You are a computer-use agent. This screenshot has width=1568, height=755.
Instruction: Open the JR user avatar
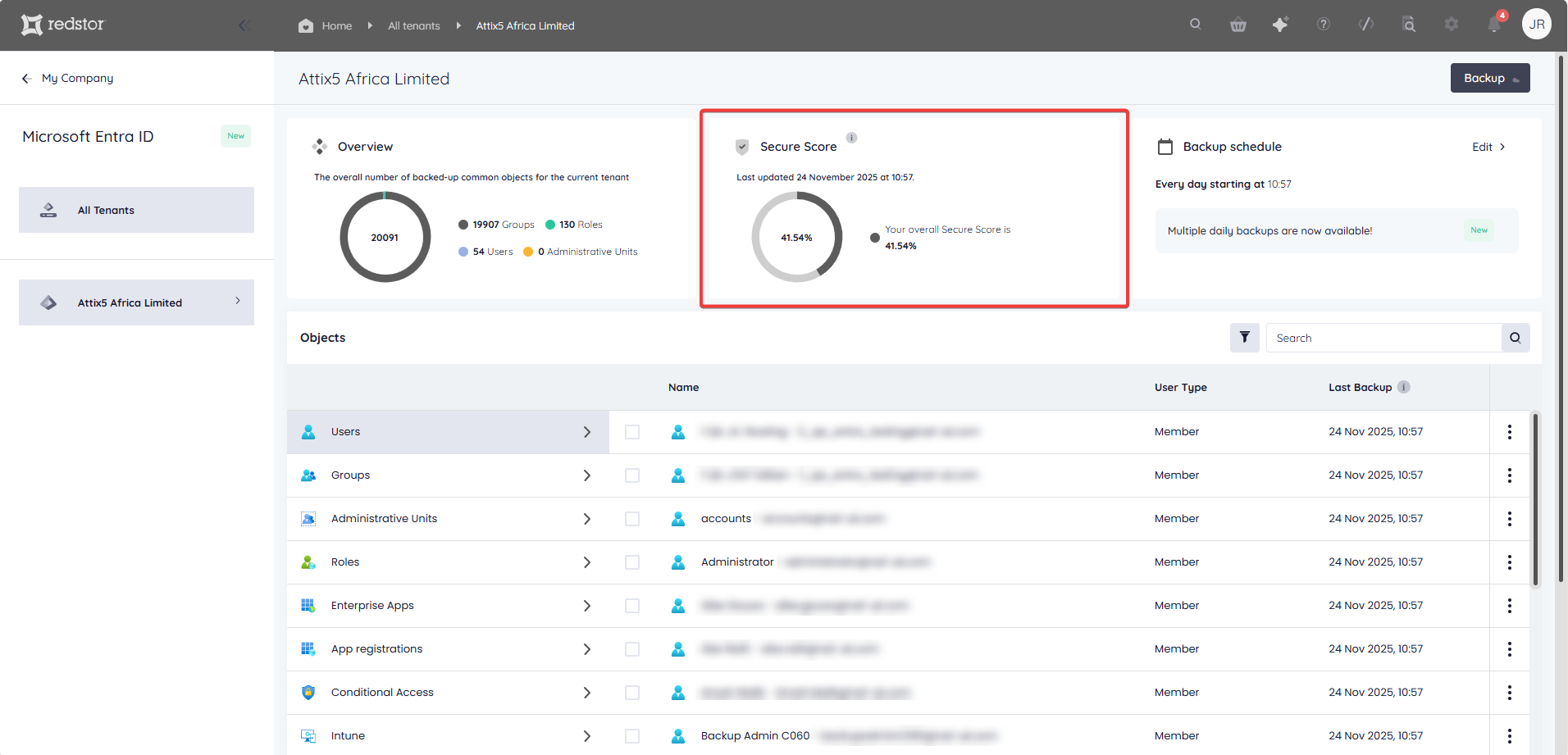pyautogui.click(x=1537, y=24)
